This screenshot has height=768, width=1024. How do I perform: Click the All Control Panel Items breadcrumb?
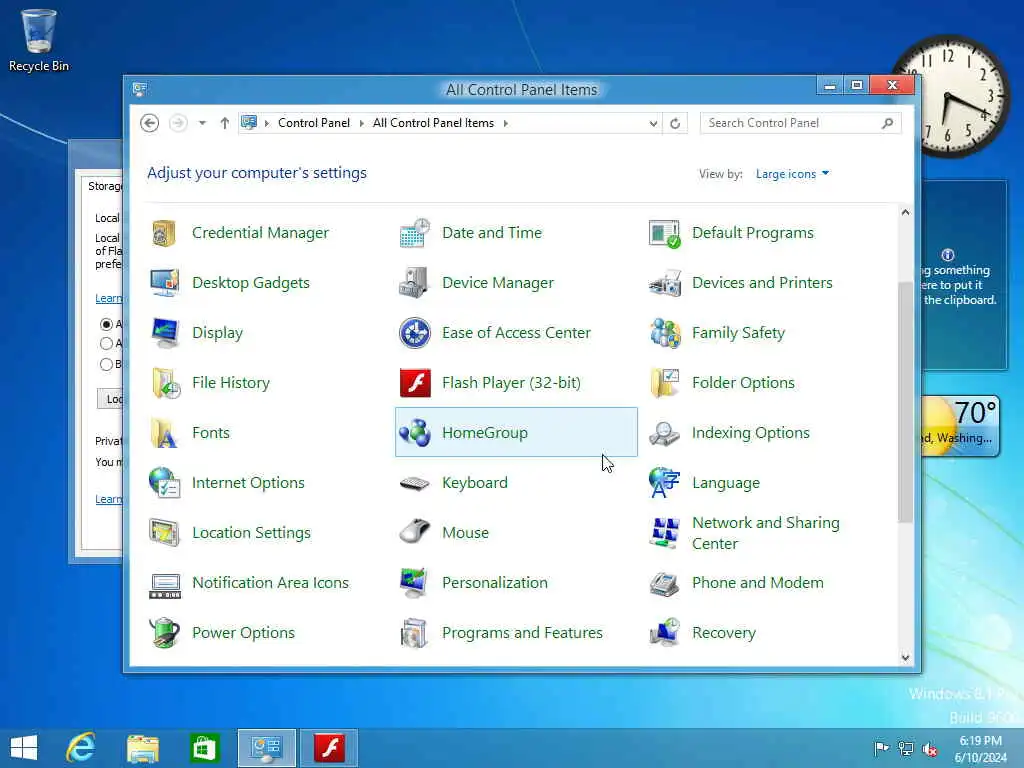(x=433, y=123)
